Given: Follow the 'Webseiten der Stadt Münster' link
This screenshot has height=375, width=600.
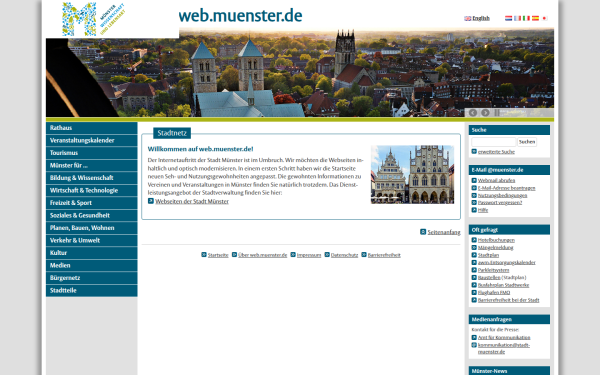Looking at the screenshot, I should click(192, 201).
